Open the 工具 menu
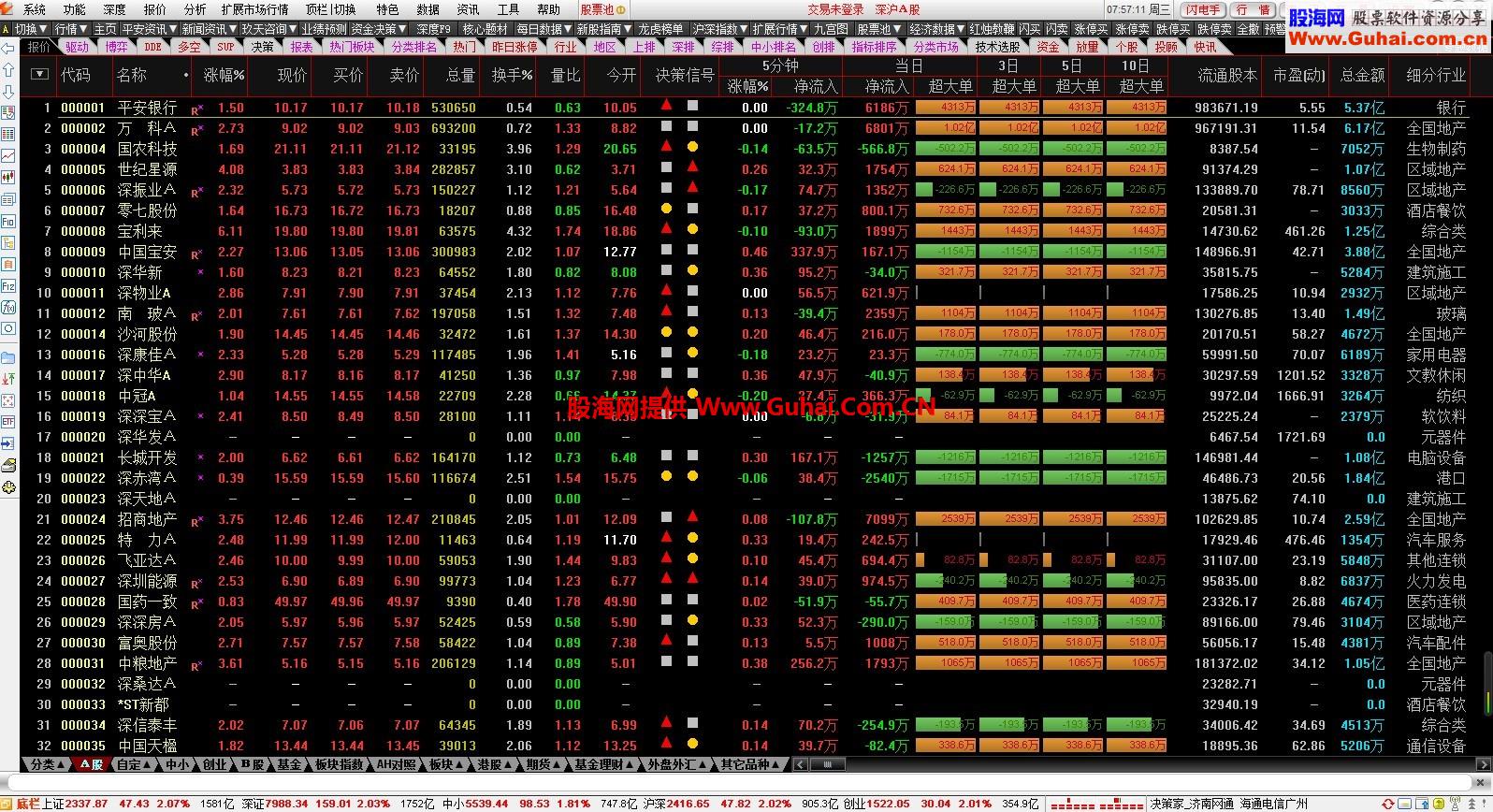This screenshot has height=812, width=1493. click(508, 9)
